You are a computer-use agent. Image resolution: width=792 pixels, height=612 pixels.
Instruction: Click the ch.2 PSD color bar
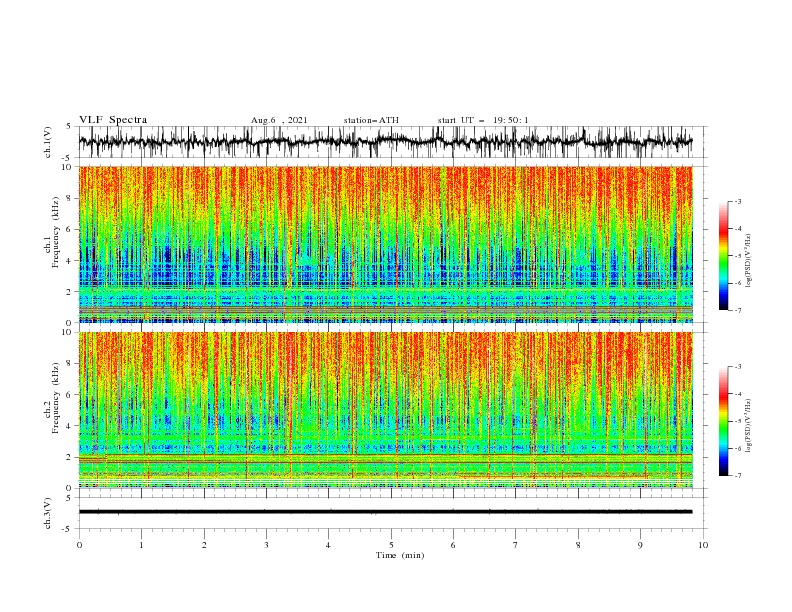pos(724,421)
